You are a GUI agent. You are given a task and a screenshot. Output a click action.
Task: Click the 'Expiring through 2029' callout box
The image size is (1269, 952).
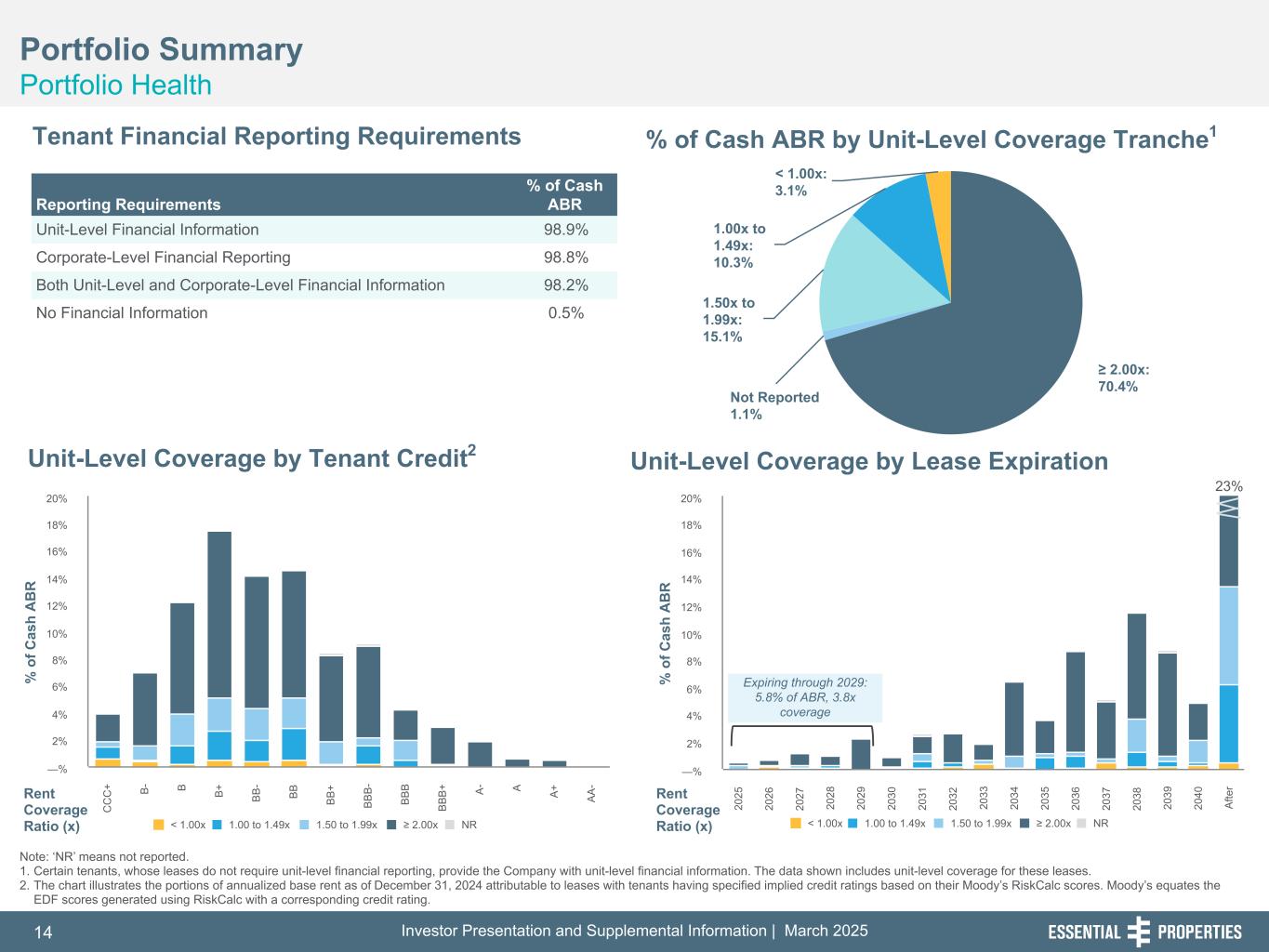click(805, 697)
